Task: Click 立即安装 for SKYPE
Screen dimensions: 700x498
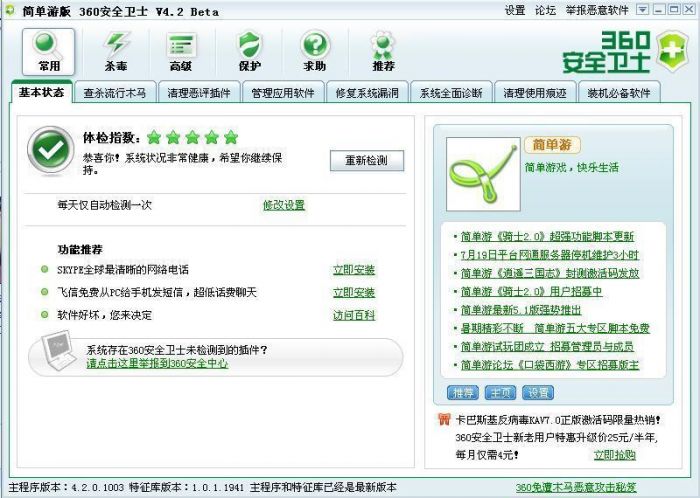Action: (x=354, y=270)
